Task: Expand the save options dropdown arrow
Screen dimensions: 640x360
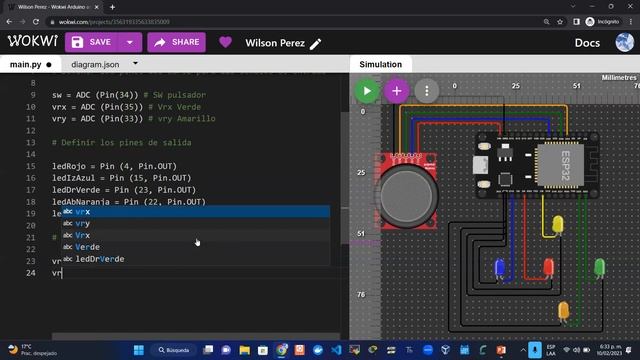Action: coord(130,42)
